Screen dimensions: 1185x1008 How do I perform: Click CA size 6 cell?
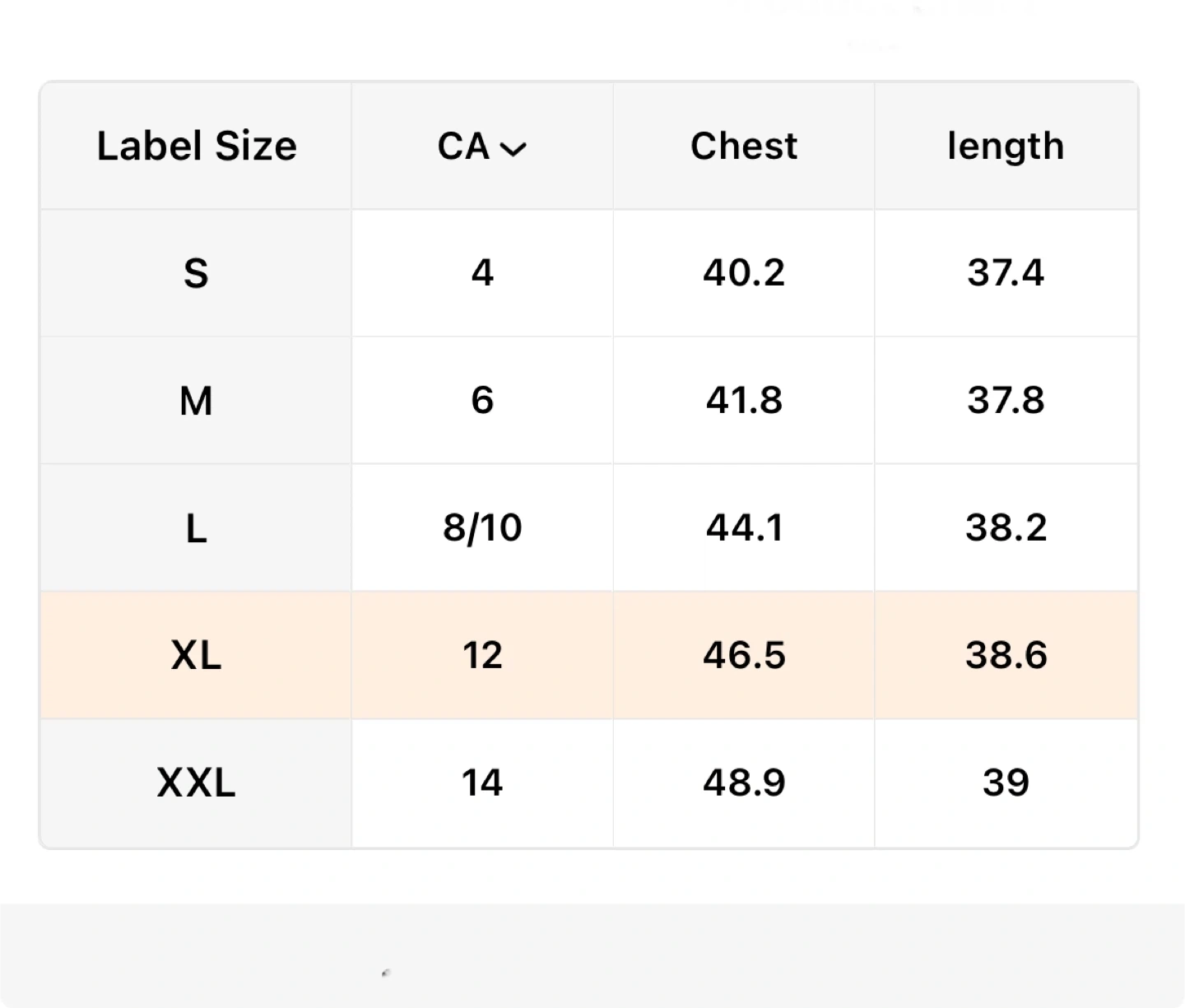click(482, 401)
